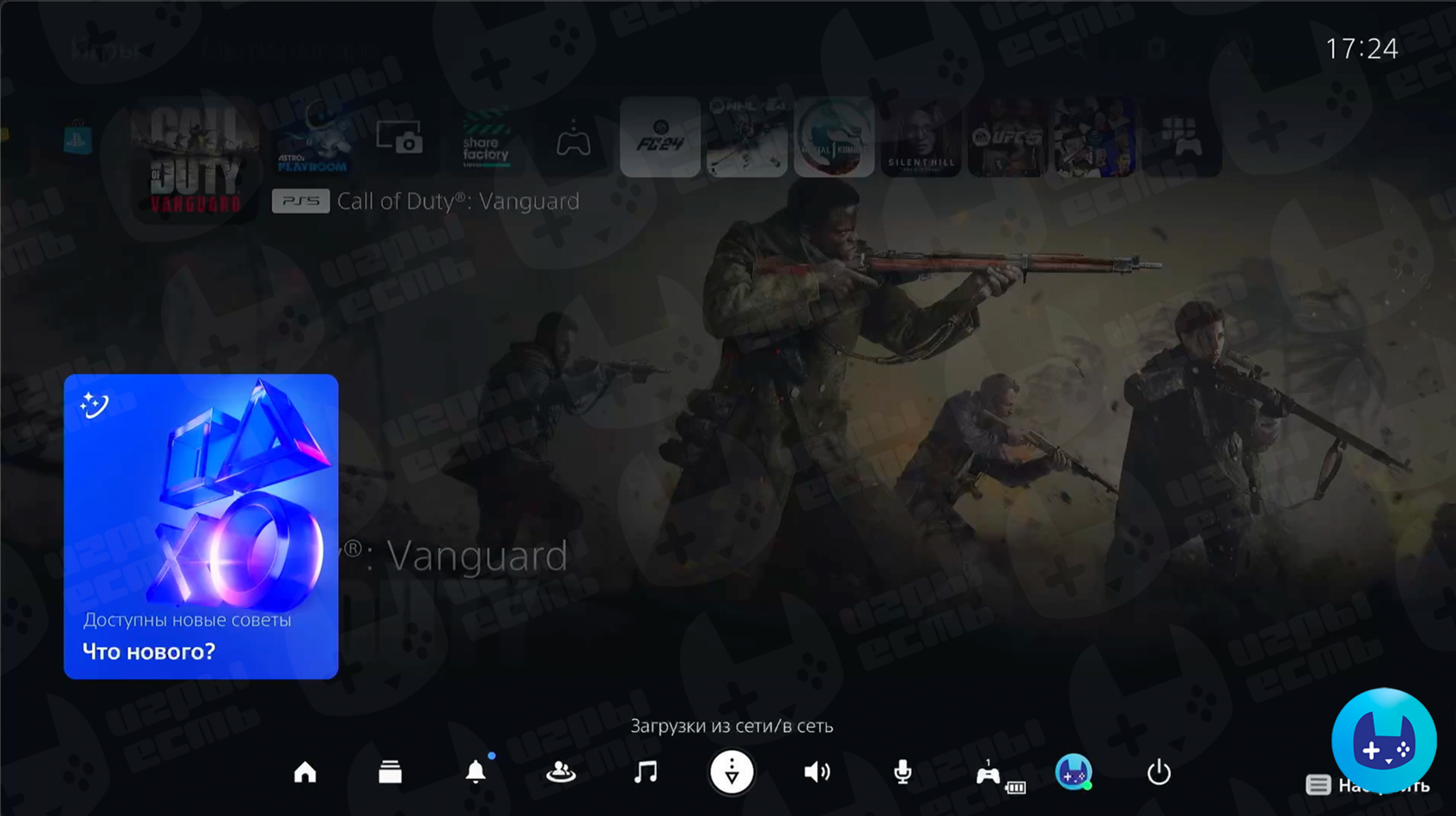Select the FC 24 game tile

click(x=660, y=137)
